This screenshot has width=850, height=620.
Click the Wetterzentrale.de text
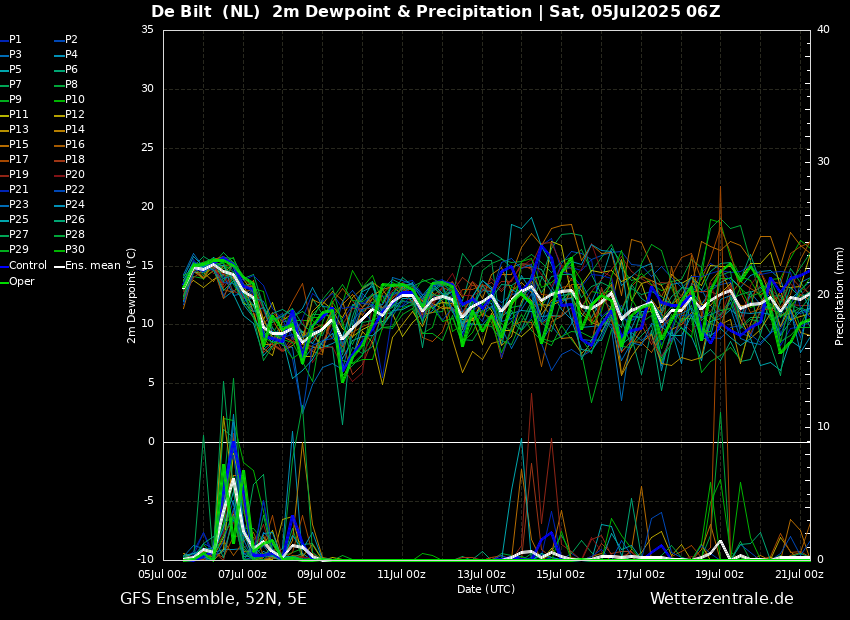721,599
